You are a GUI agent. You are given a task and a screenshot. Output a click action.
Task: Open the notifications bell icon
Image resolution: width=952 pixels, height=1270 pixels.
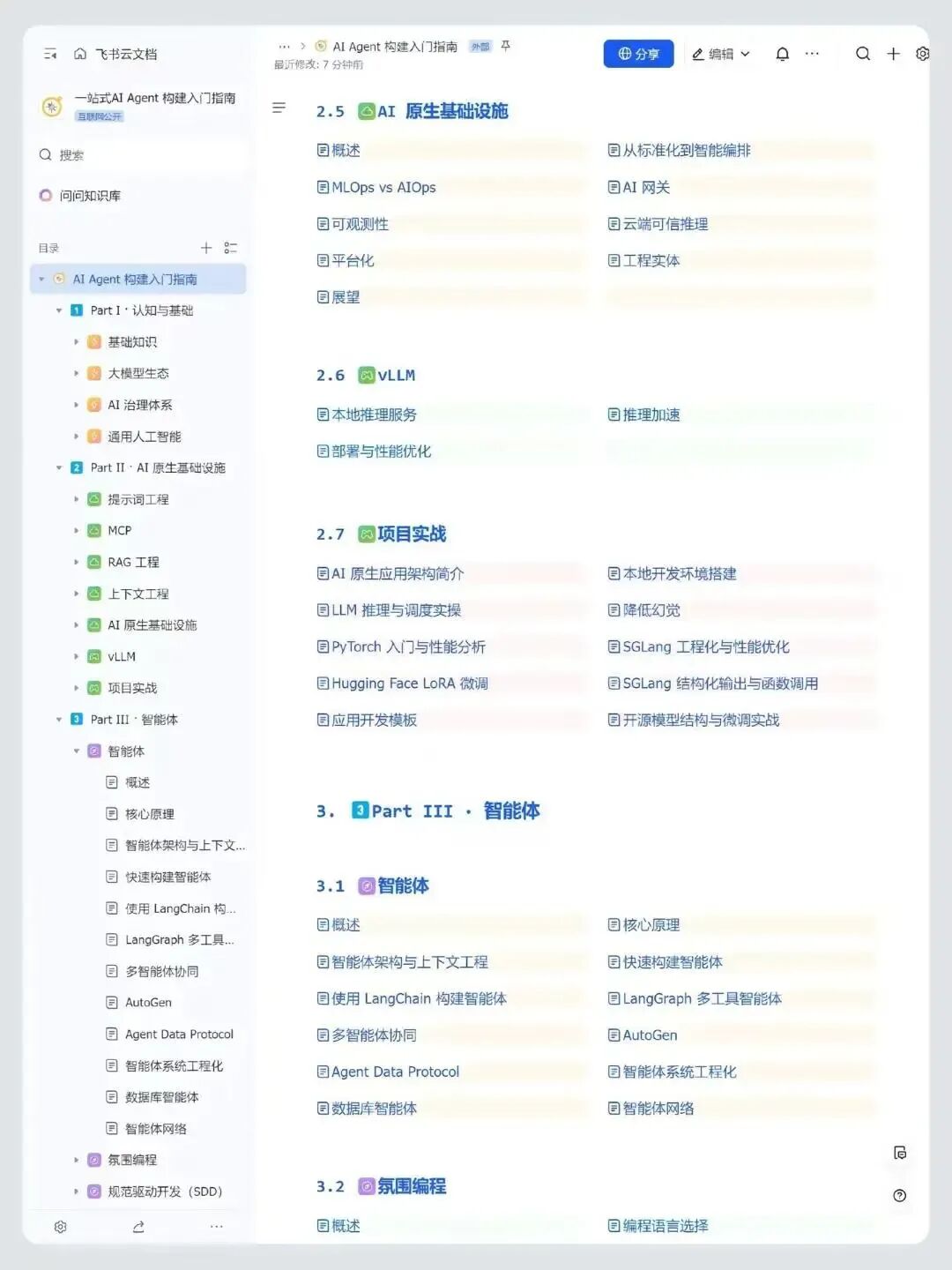click(782, 54)
